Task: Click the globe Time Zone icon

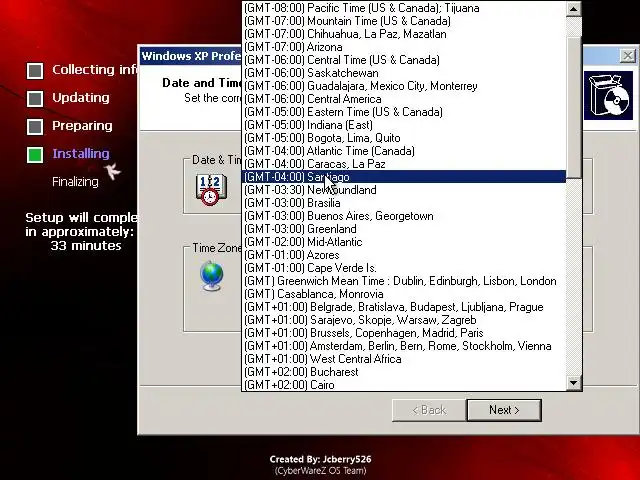Action: (x=212, y=276)
